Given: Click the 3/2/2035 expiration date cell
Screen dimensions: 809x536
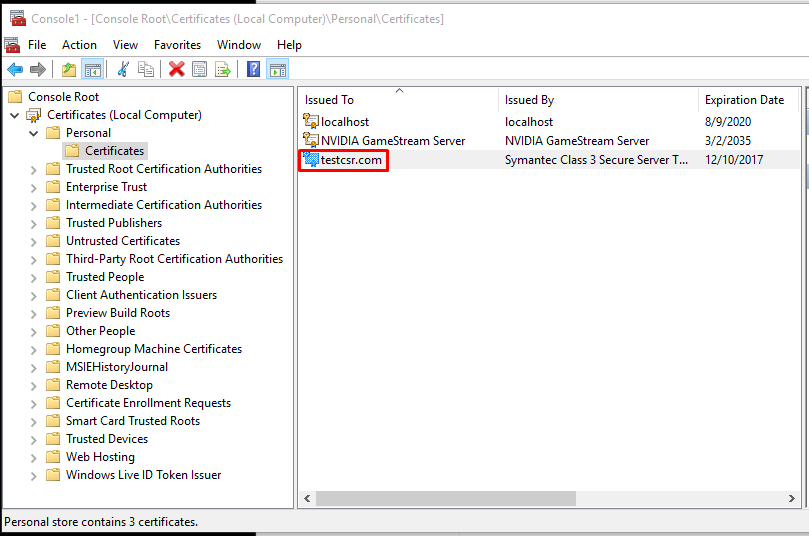Looking at the screenshot, I should [728, 141].
